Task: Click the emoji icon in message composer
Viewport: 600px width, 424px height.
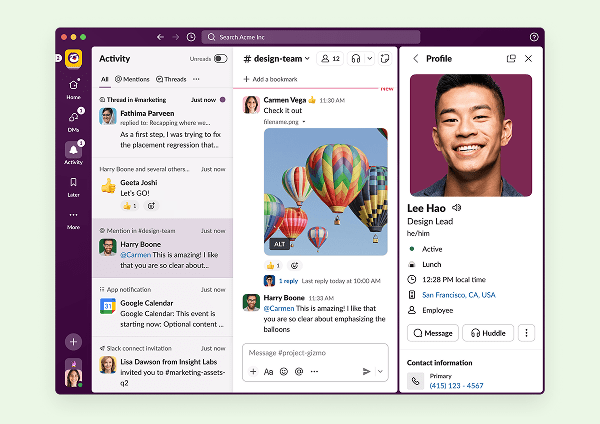Action: (284, 371)
